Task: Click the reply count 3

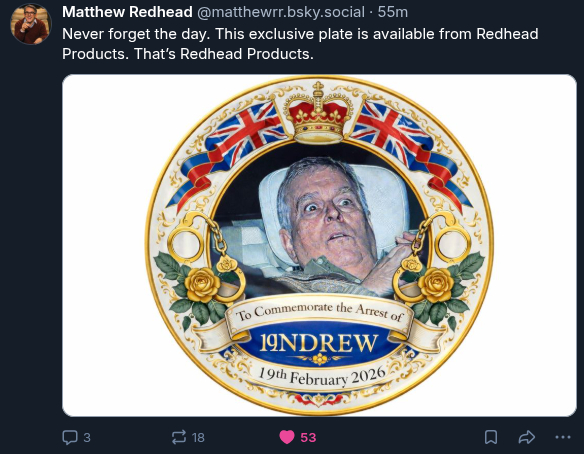Action: [87, 438]
